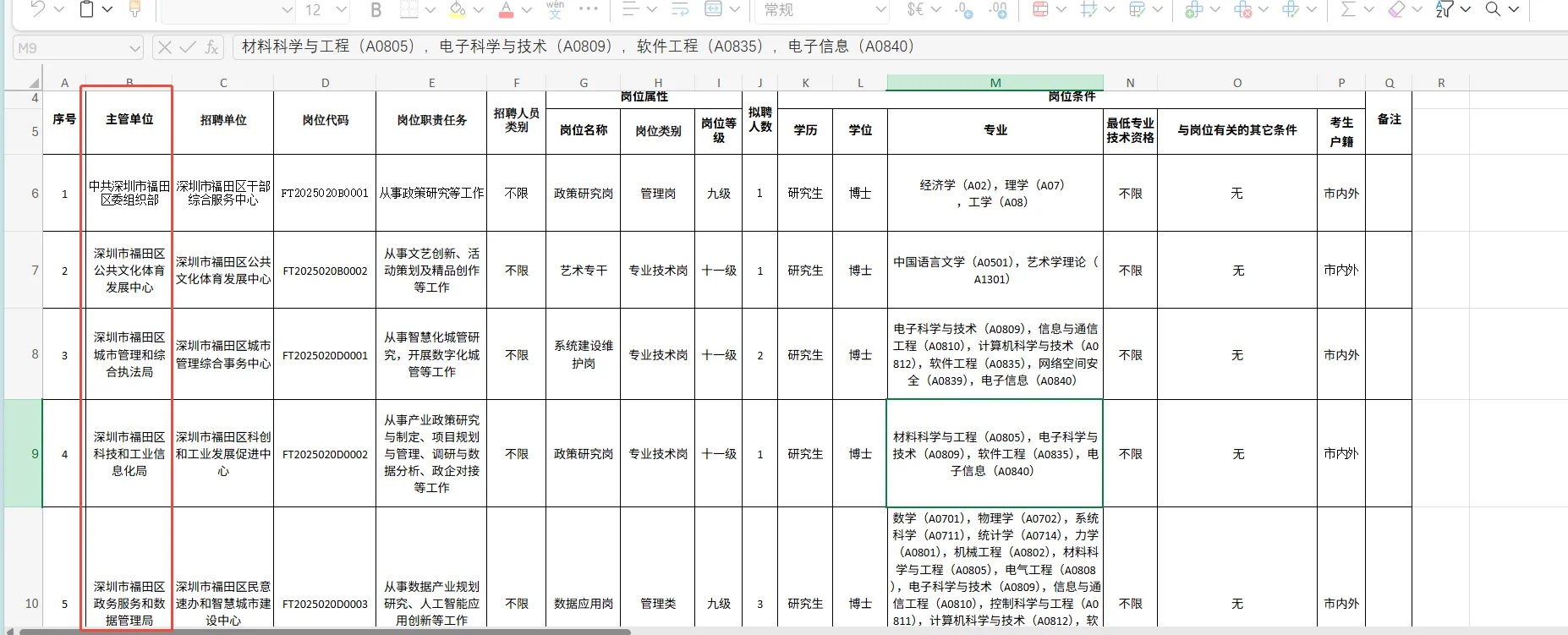This screenshot has width=1568, height=635.
Task: Apply fill color with the paint bucket
Action: (458, 9)
